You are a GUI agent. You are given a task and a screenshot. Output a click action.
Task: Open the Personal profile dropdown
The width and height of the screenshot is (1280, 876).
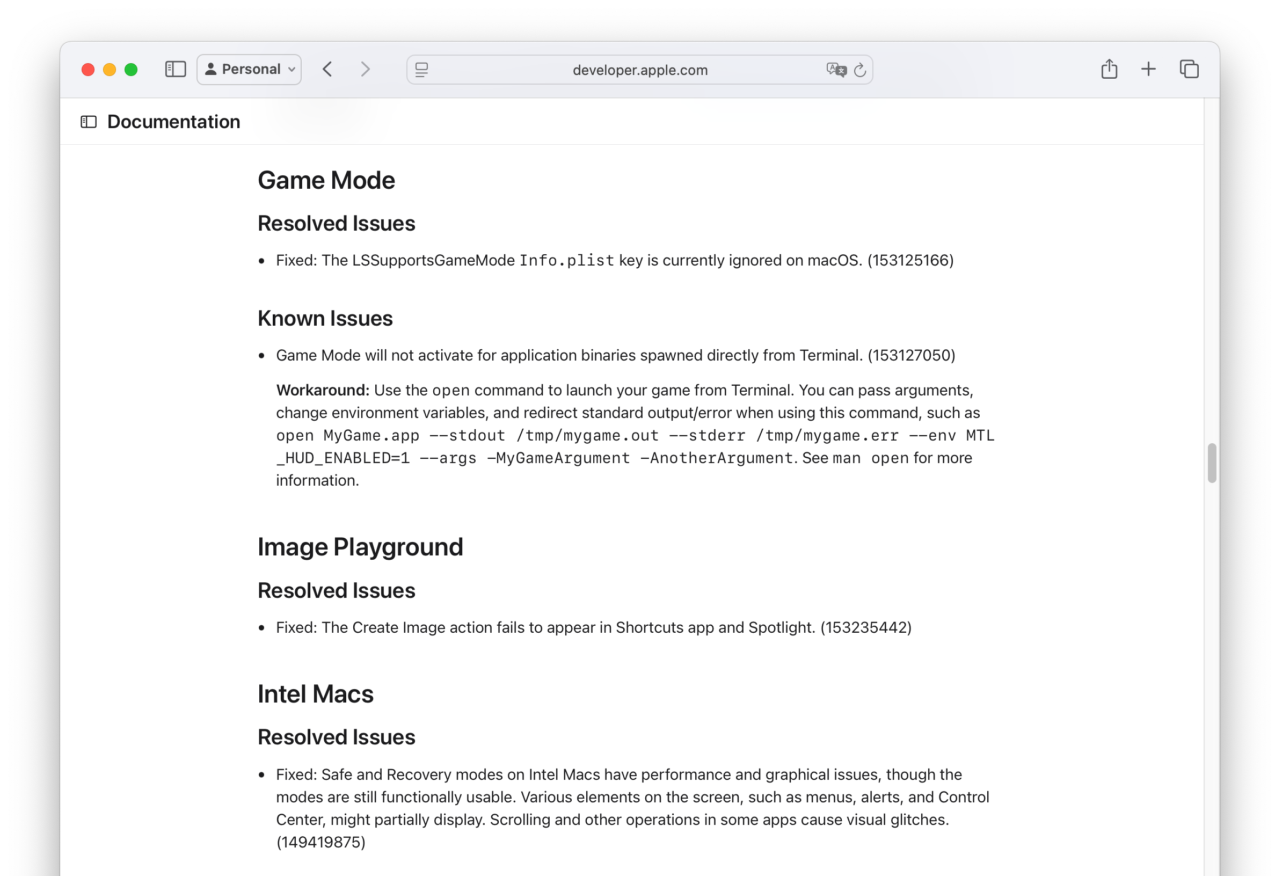click(250, 69)
